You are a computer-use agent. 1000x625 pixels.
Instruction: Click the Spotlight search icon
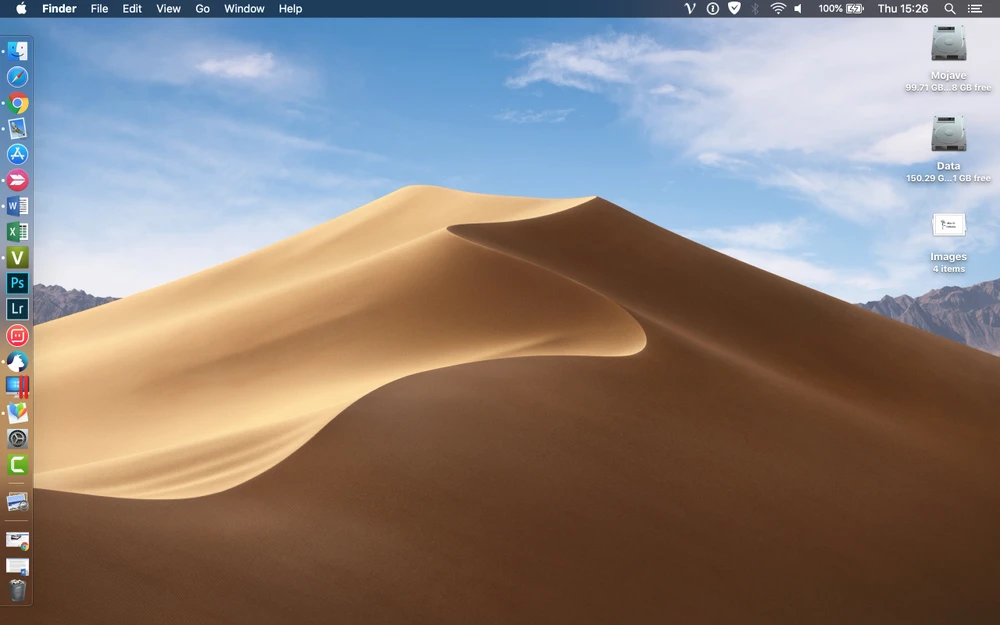(949, 9)
